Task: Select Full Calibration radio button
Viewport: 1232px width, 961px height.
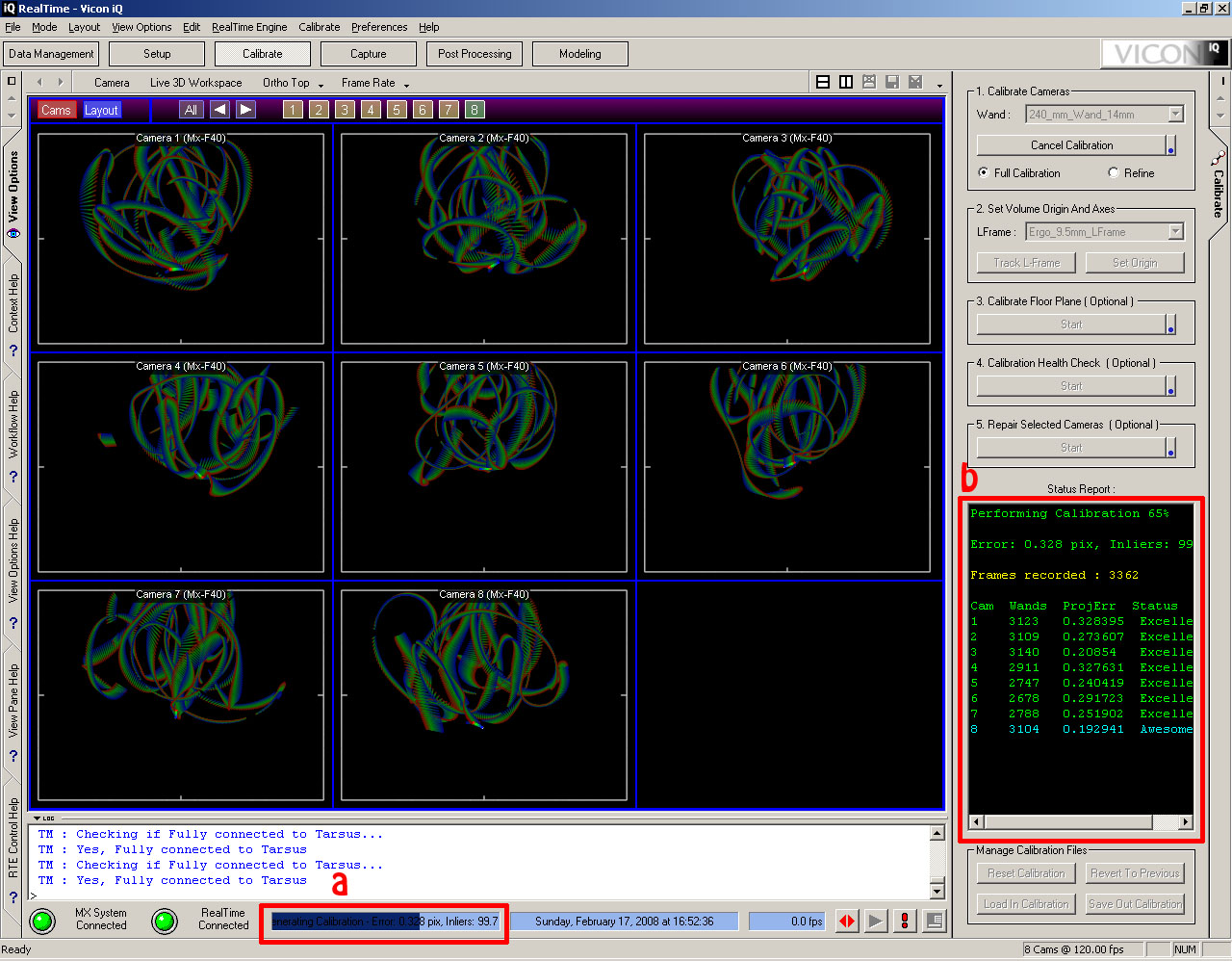Action: (x=983, y=173)
